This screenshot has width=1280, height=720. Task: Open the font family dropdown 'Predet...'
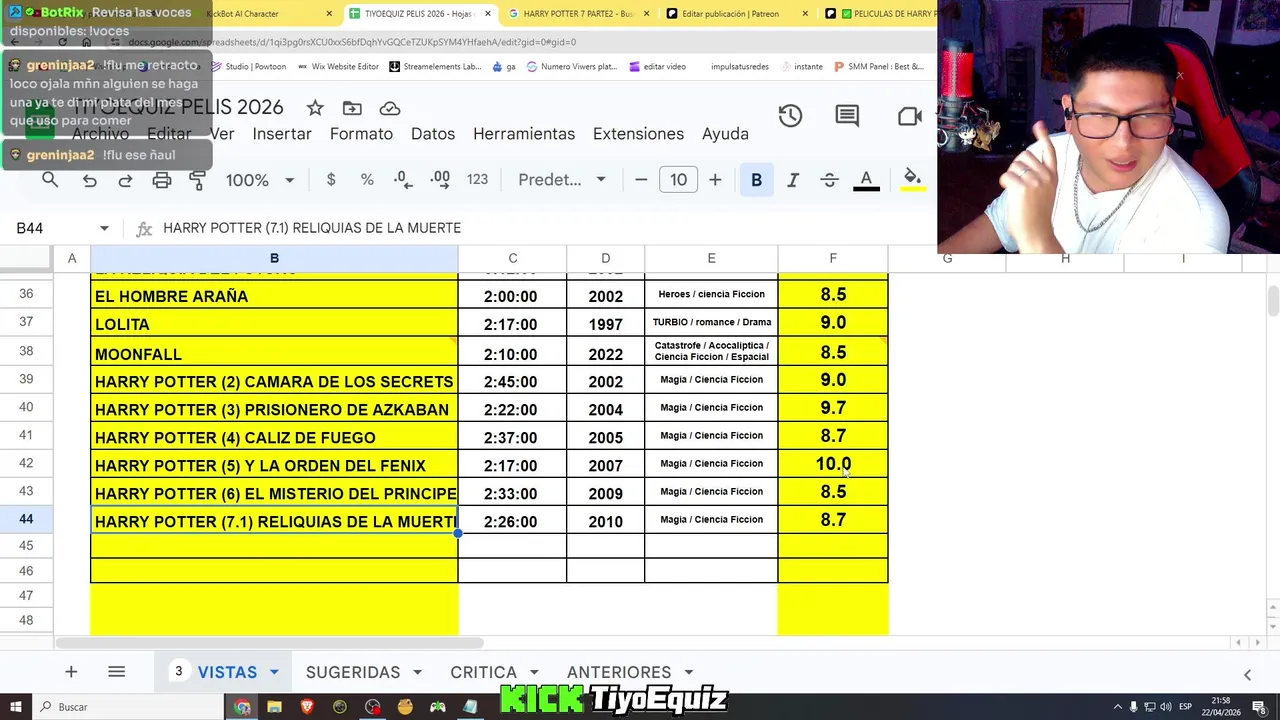[562, 180]
